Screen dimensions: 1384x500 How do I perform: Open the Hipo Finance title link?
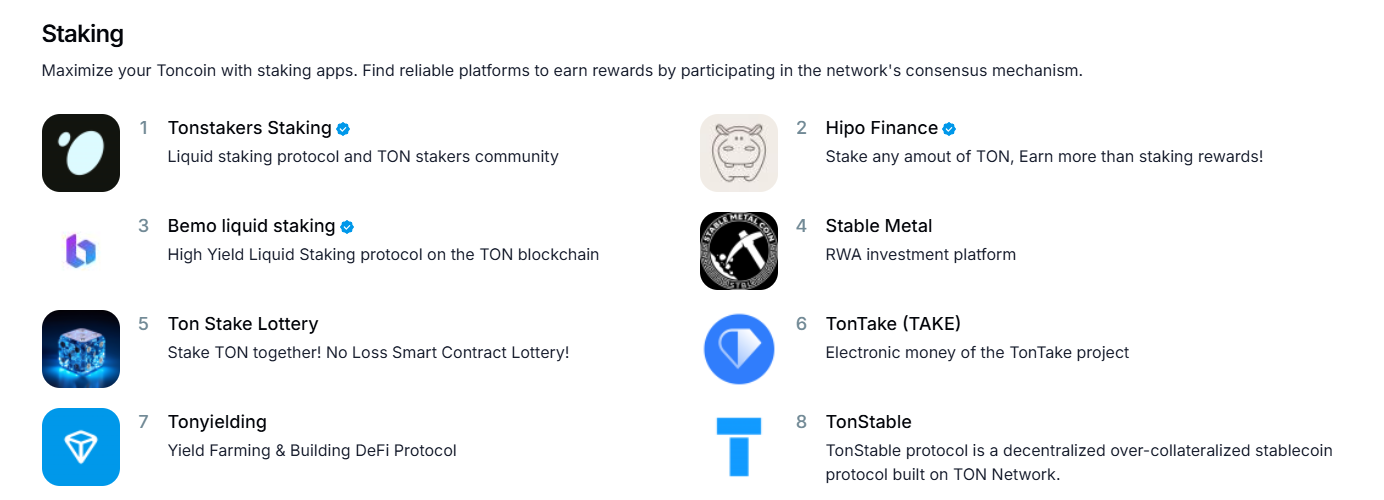click(881, 128)
